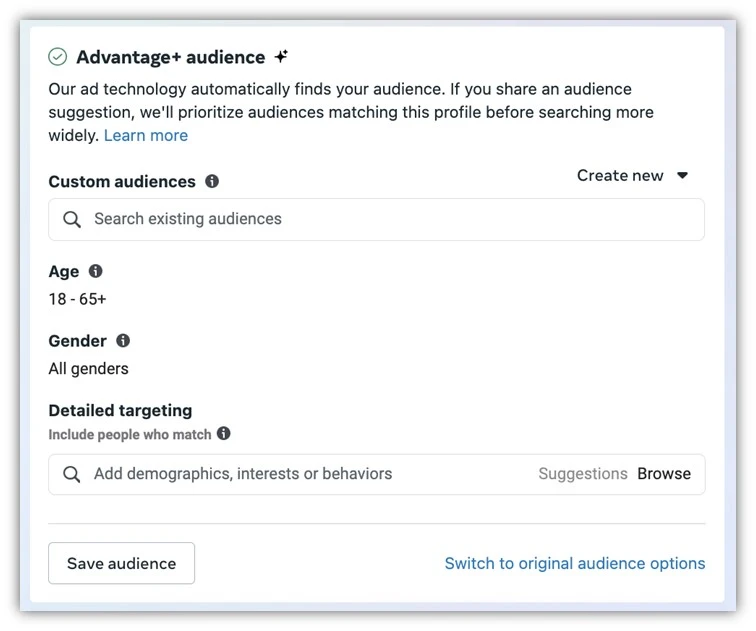This screenshot has height=631, width=756.
Task: Open the Gender info icon
Action: tap(123, 340)
